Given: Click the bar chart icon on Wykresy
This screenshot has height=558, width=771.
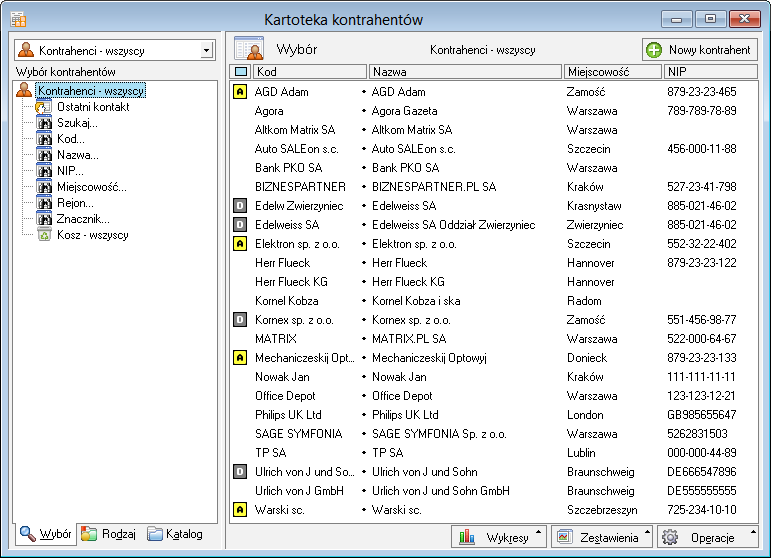Looking at the screenshot, I should click(467, 537).
